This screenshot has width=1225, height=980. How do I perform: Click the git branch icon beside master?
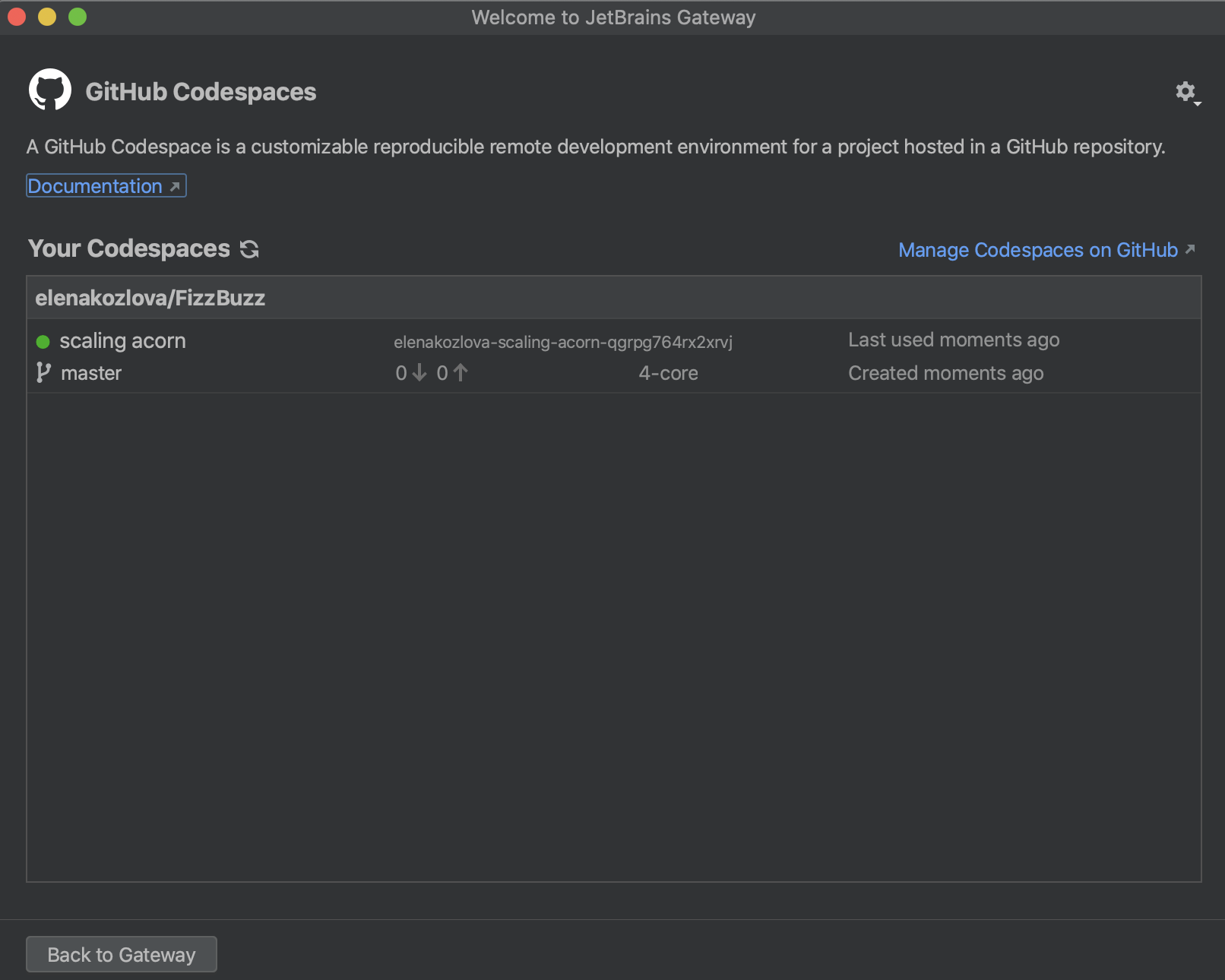43,373
